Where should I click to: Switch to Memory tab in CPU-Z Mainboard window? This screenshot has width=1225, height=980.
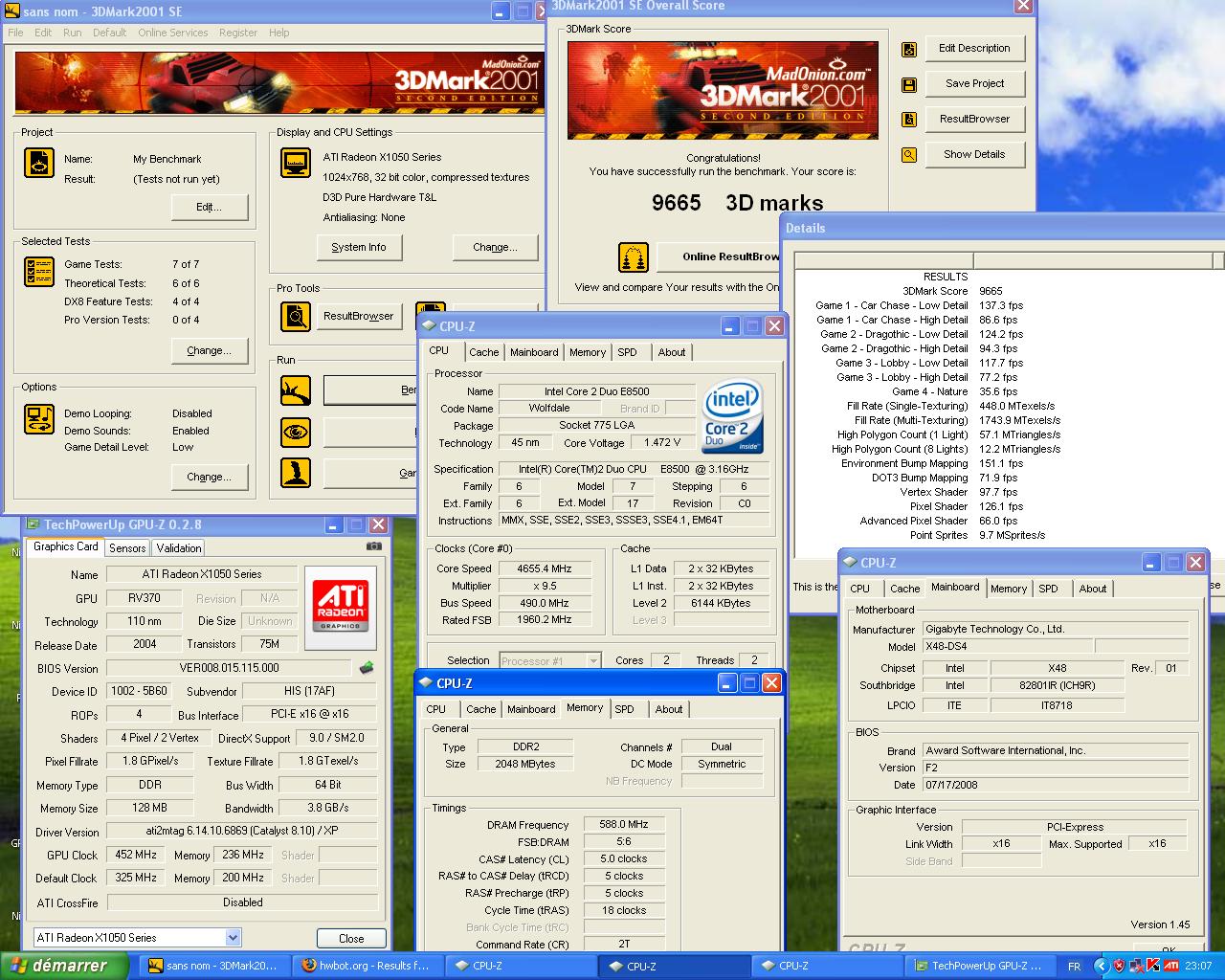tap(1009, 589)
